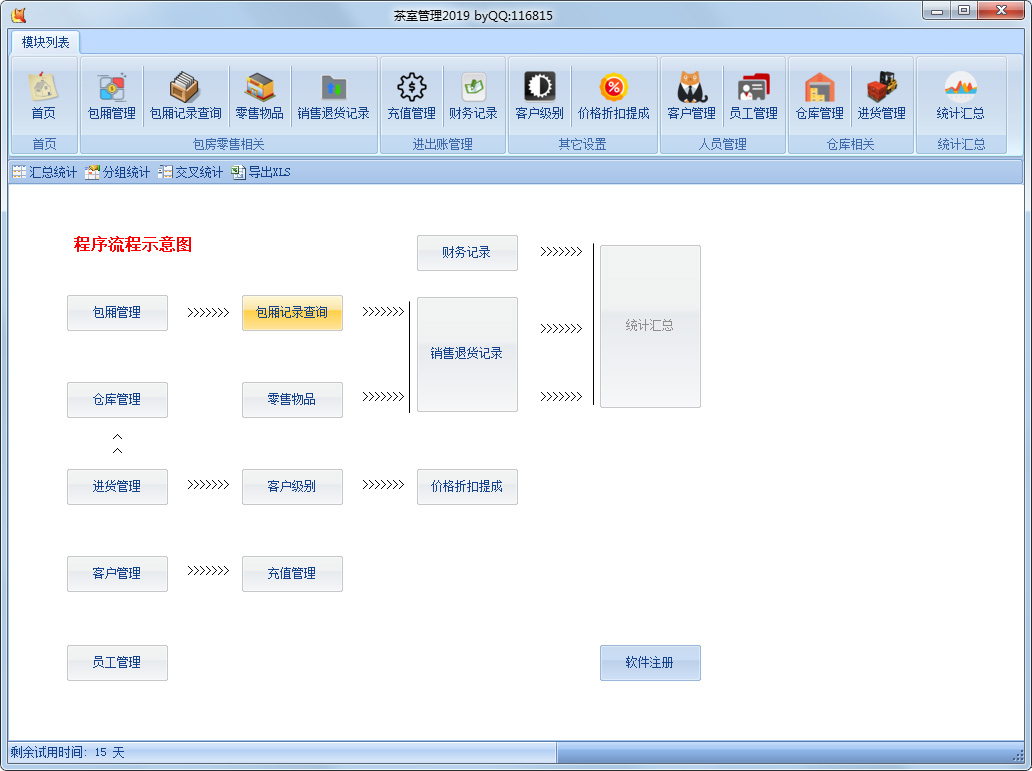Click the 其它设置 group label
This screenshot has width=1032, height=771.
(x=582, y=144)
